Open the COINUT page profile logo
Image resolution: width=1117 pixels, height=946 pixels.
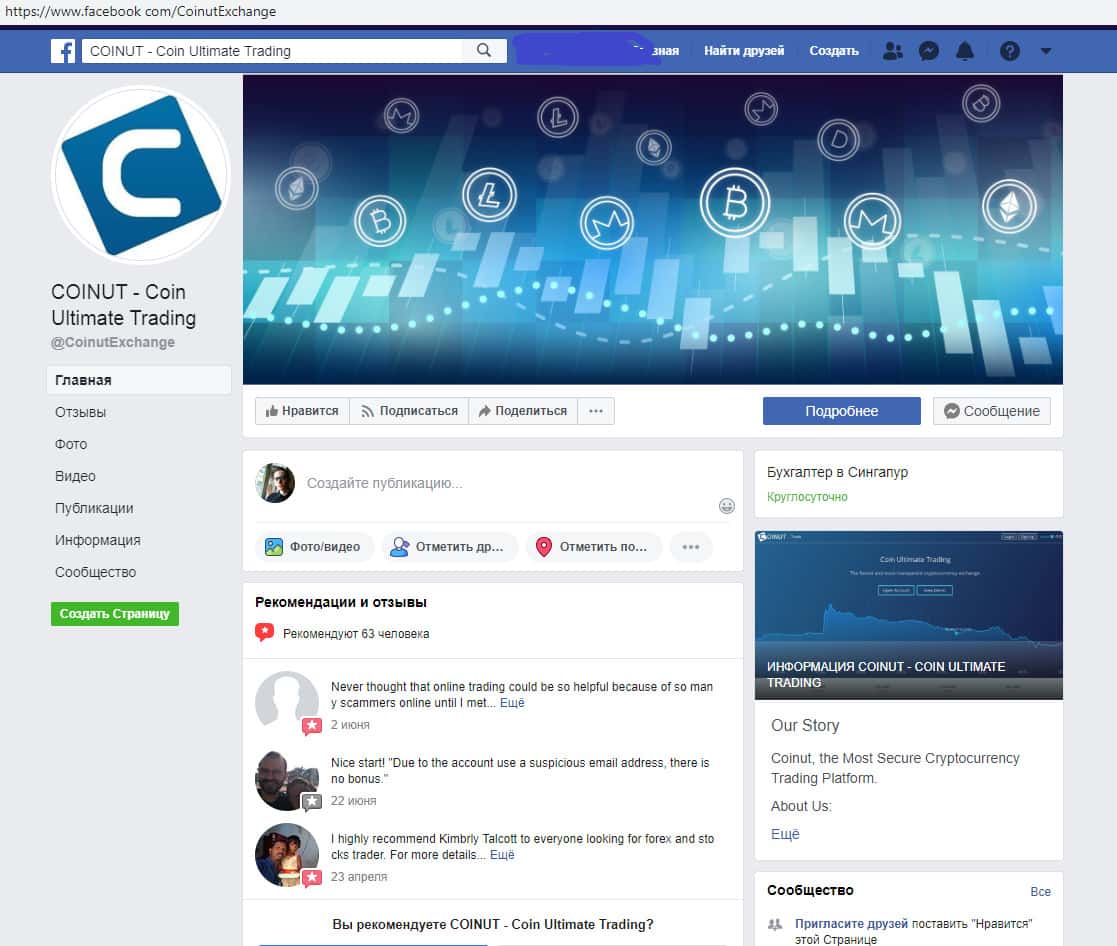click(x=140, y=175)
